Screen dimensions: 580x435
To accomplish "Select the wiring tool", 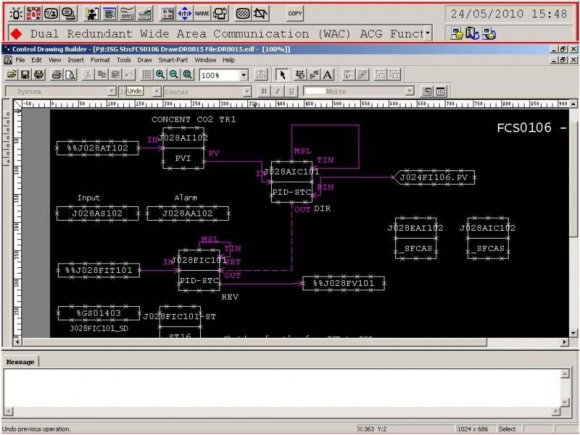I will pos(314,75).
